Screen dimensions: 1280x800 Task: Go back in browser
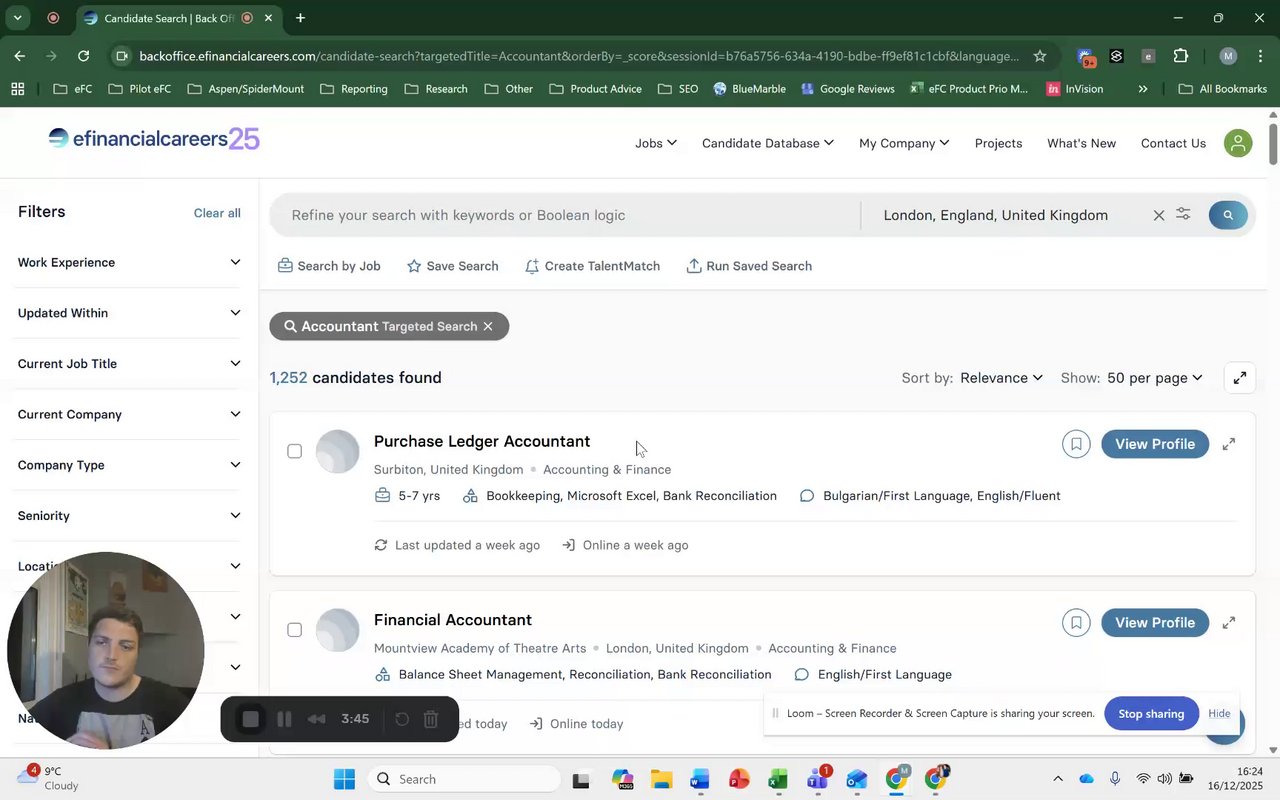20,56
